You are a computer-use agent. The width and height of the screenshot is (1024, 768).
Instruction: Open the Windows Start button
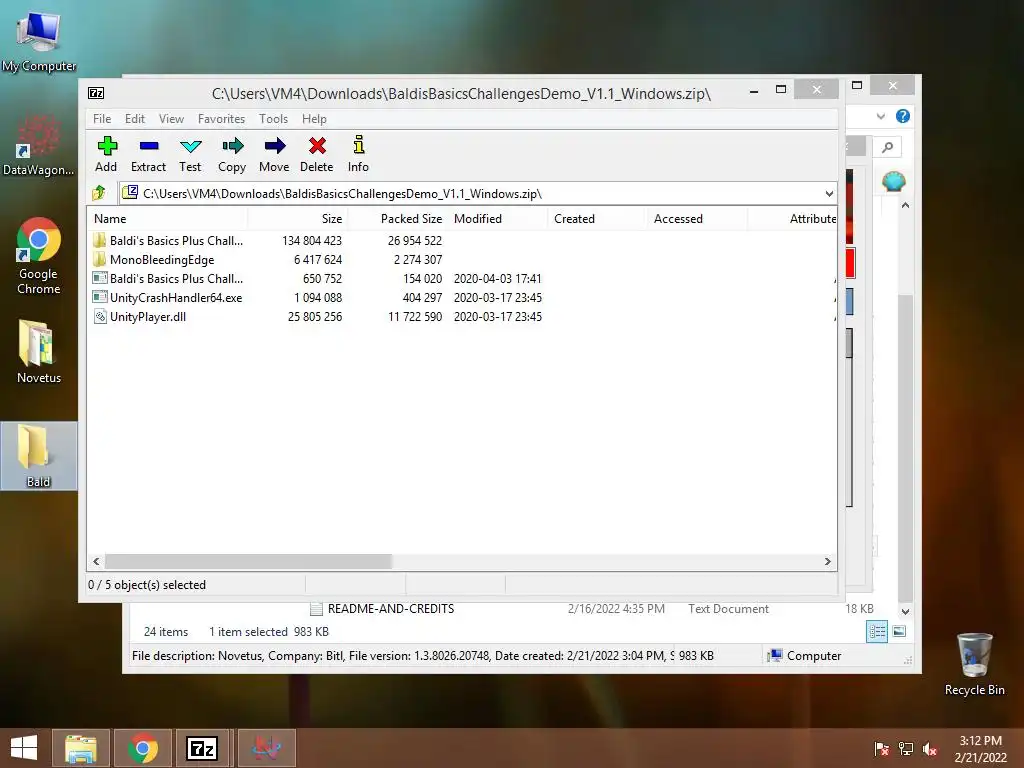tap(24, 748)
